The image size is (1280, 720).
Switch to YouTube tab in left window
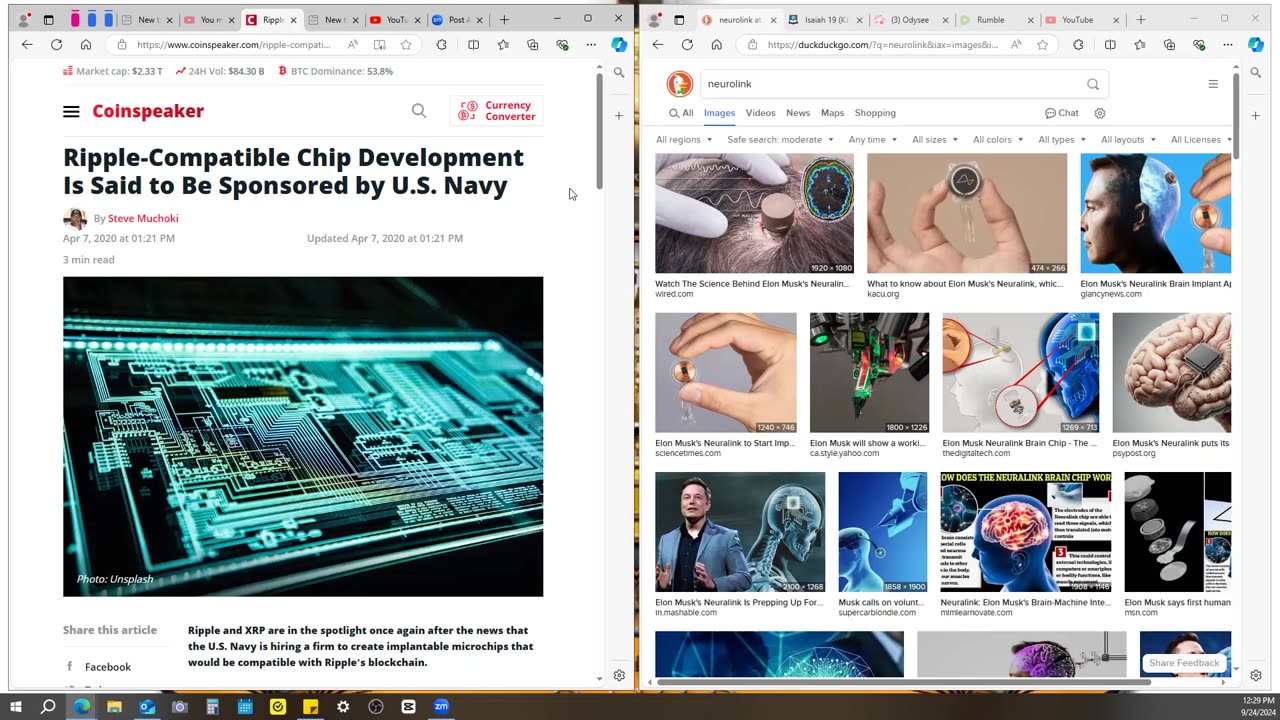pos(395,20)
